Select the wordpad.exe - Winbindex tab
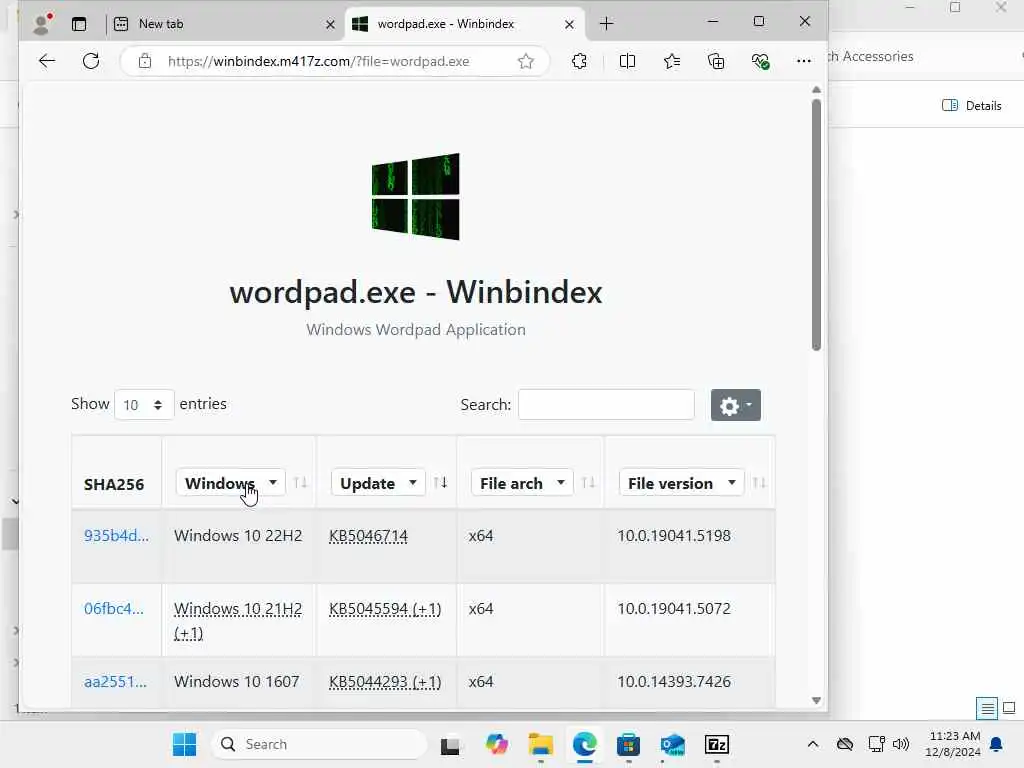This screenshot has height=768, width=1024. pos(465,24)
